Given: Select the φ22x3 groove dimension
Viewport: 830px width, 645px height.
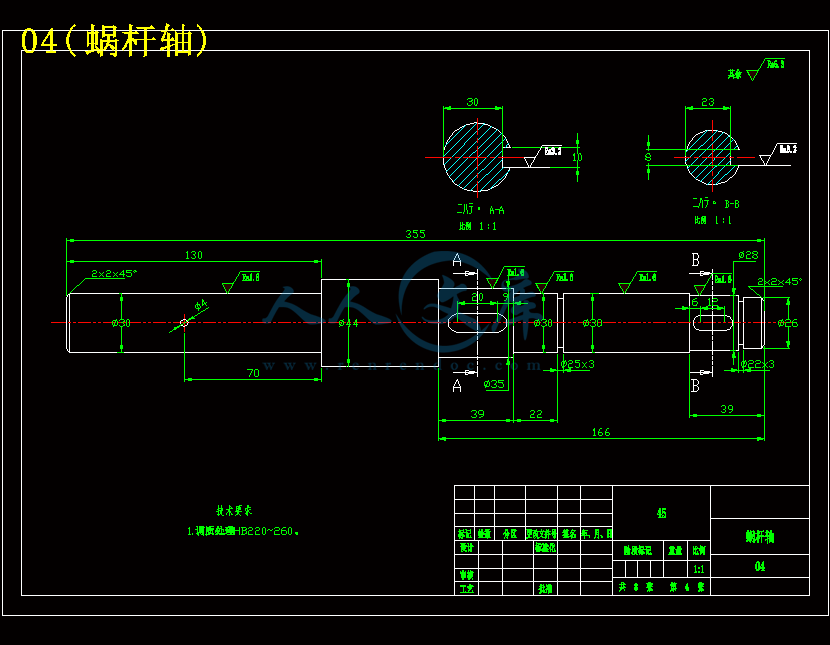Looking at the screenshot, I should tap(757, 364).
